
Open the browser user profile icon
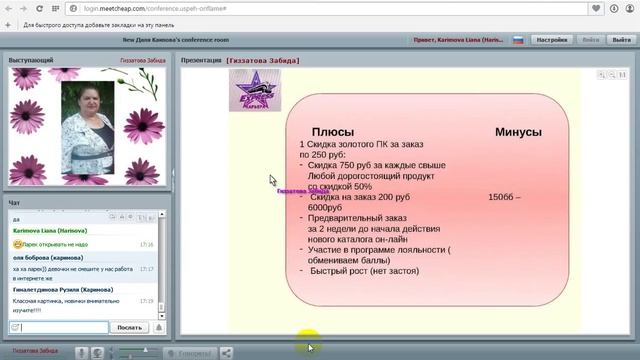click(x=630, y=9)
